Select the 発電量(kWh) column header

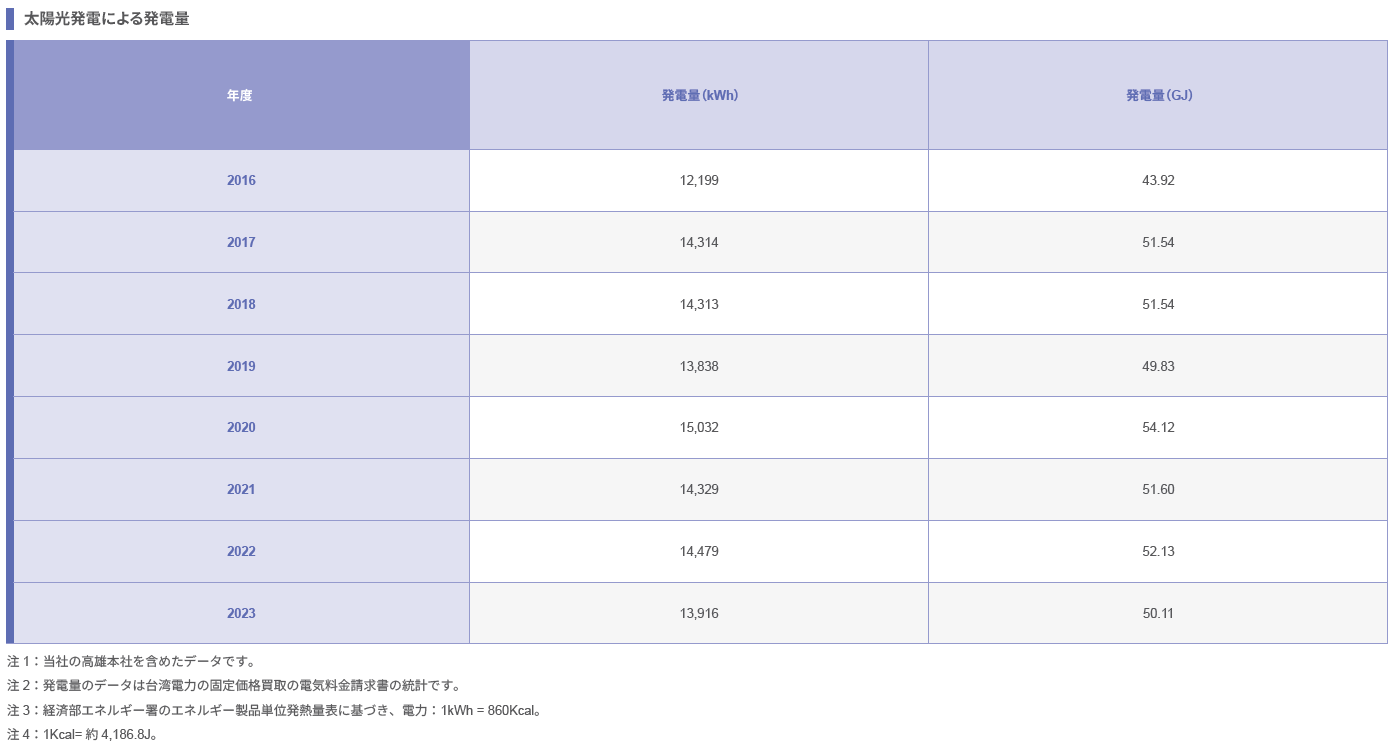click(699, 96)
